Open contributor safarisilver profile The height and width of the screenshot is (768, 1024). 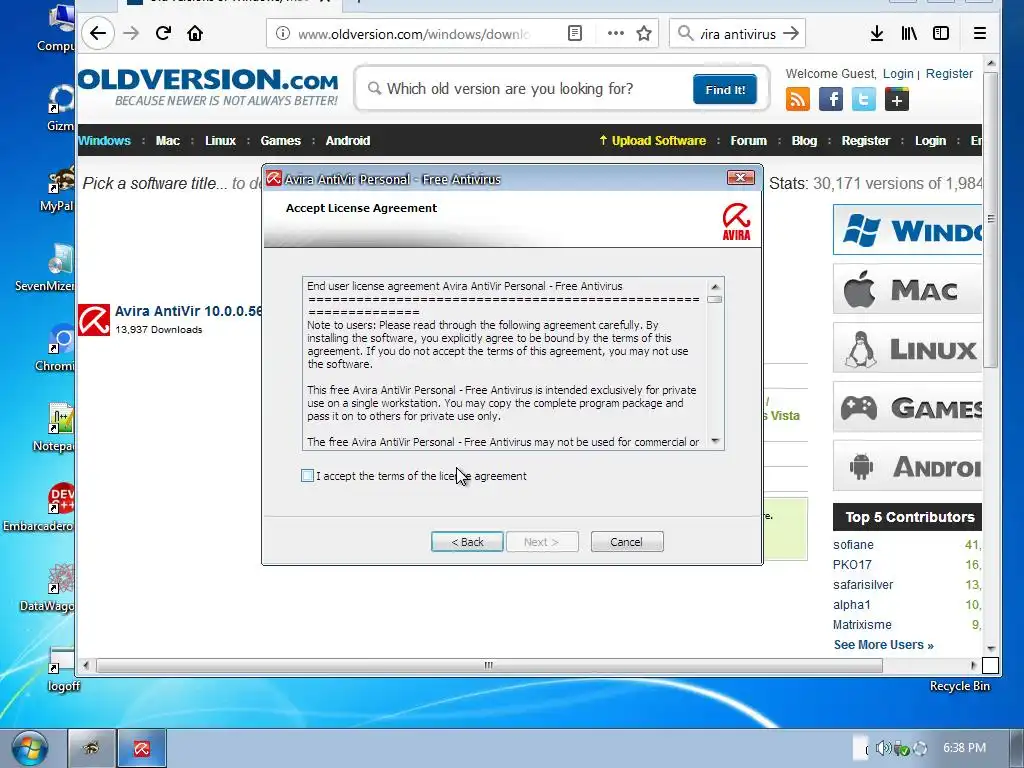point(863,585)
